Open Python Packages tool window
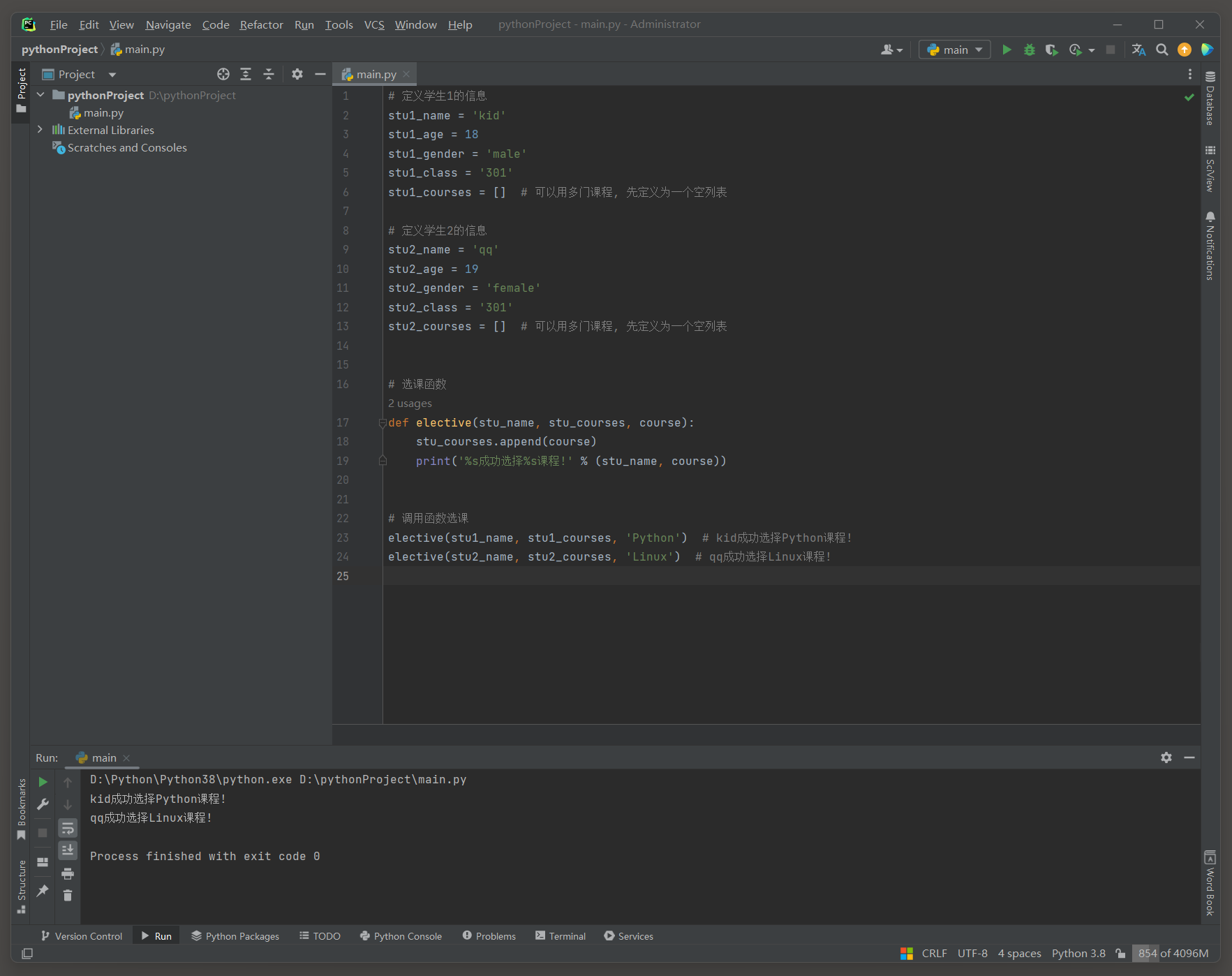The width and height of the screenshot is (1232, 976). click(x=235, y=936)
